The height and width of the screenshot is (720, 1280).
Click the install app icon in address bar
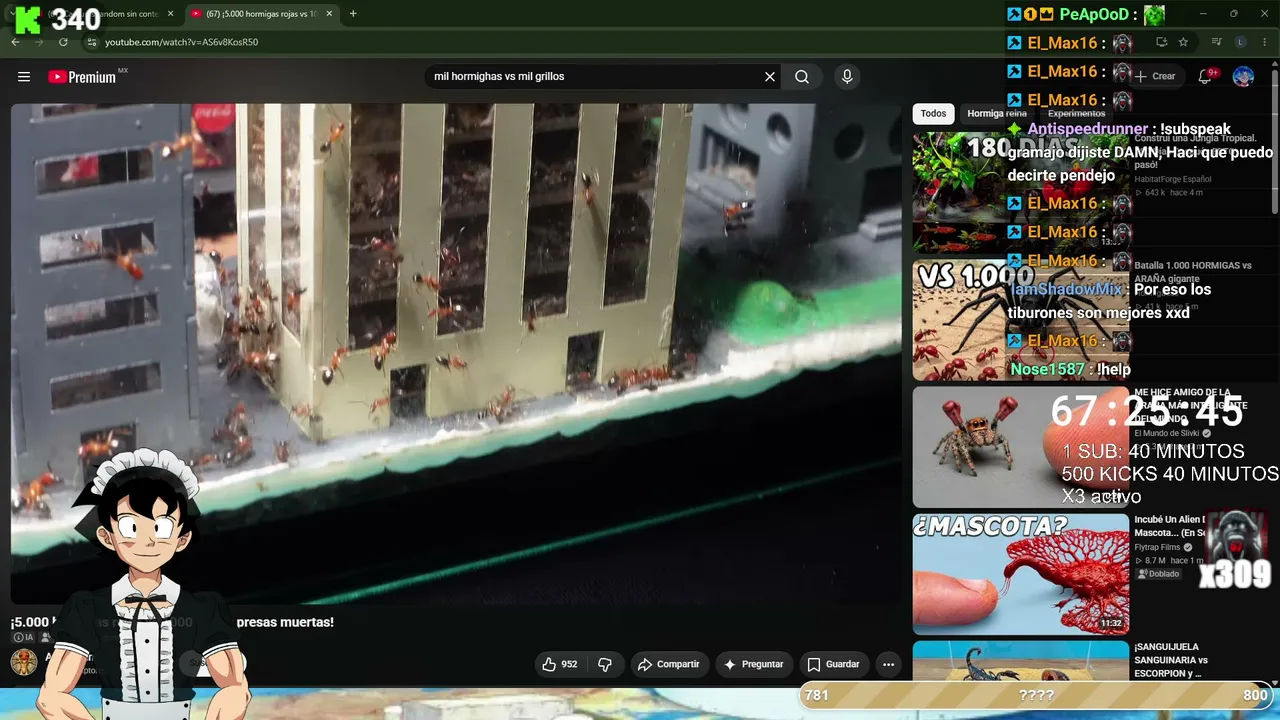1161,42
